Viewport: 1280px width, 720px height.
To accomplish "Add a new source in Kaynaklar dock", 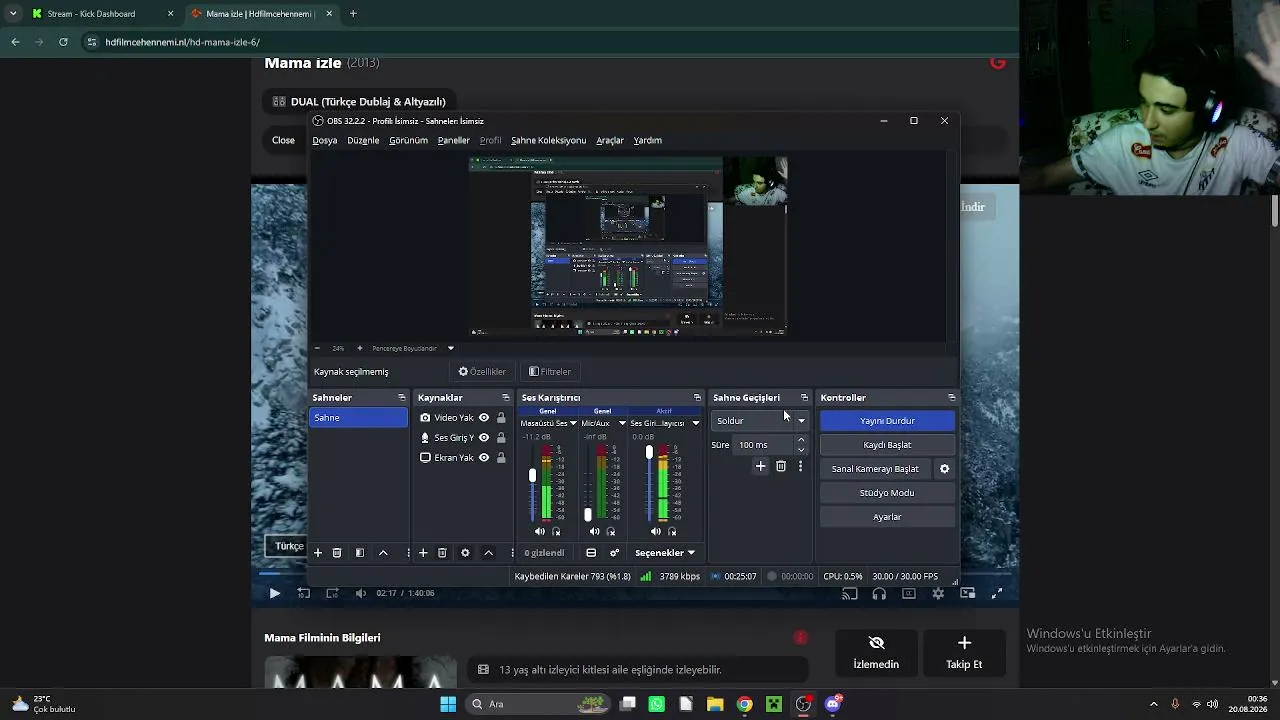I will click(423, 553).
